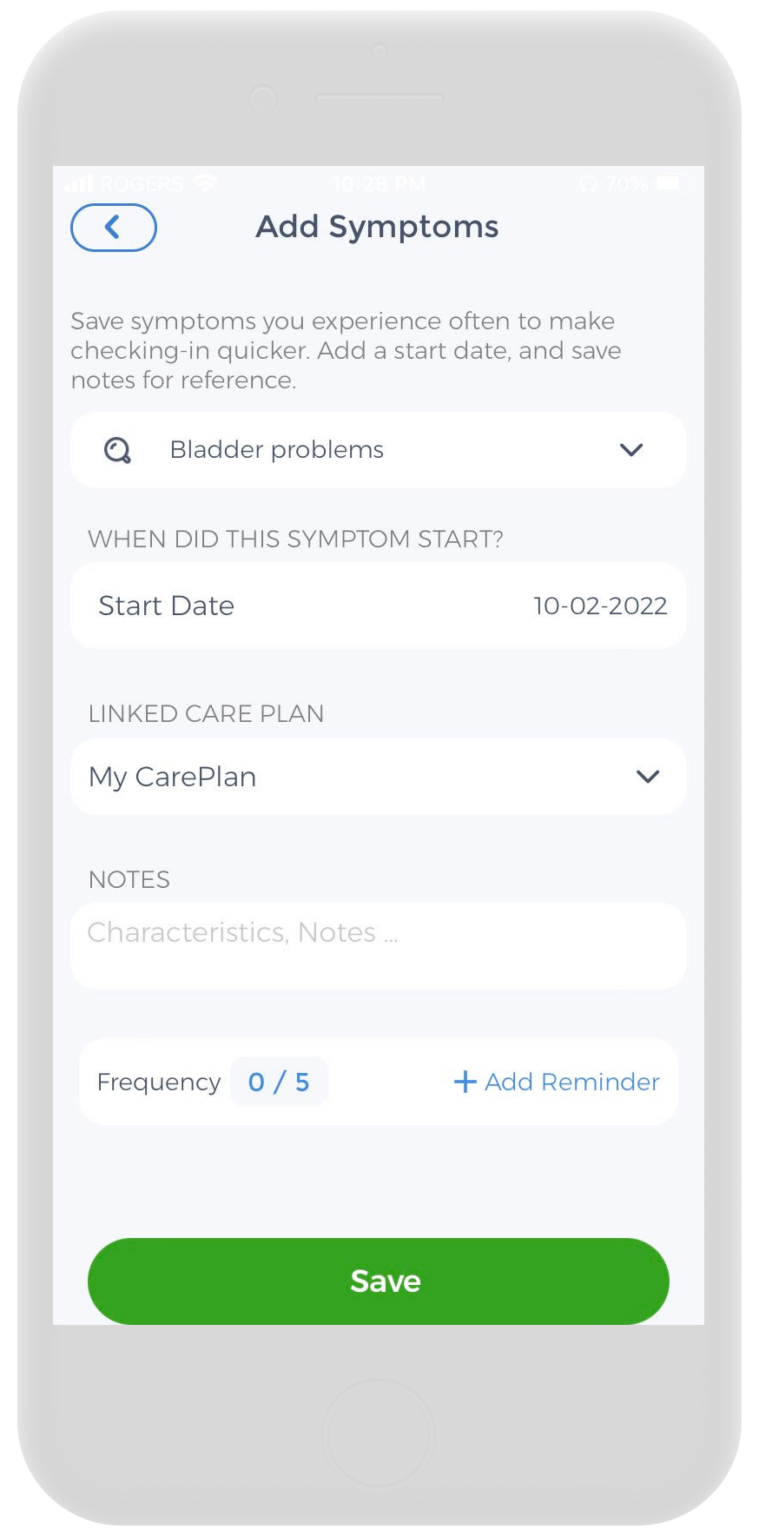759x1536 pixels.
Task: Click the search magnifier icon in symptom field
Action: coord(117,451)
